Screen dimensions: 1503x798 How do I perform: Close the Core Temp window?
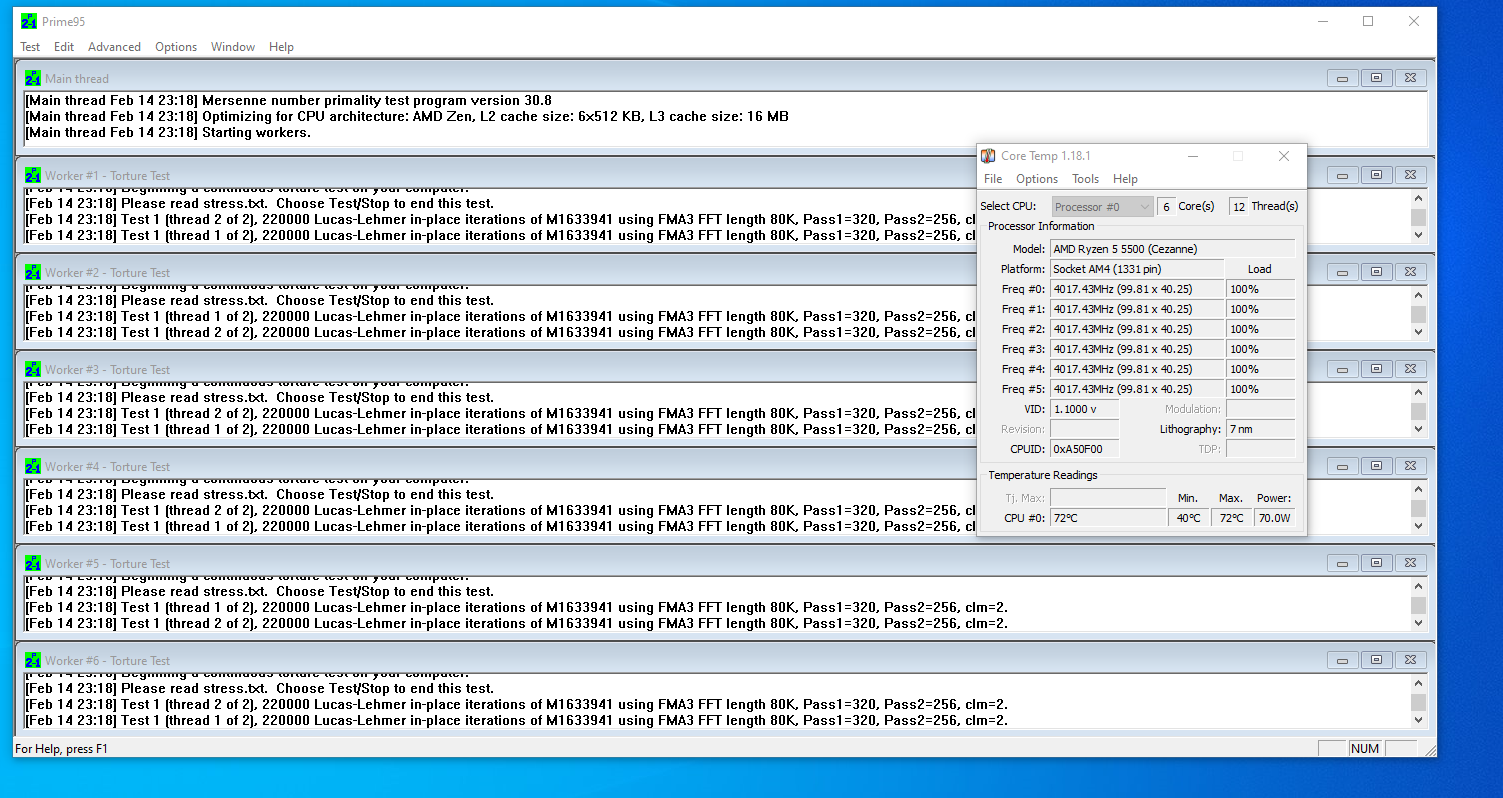tap(1284, 156)
